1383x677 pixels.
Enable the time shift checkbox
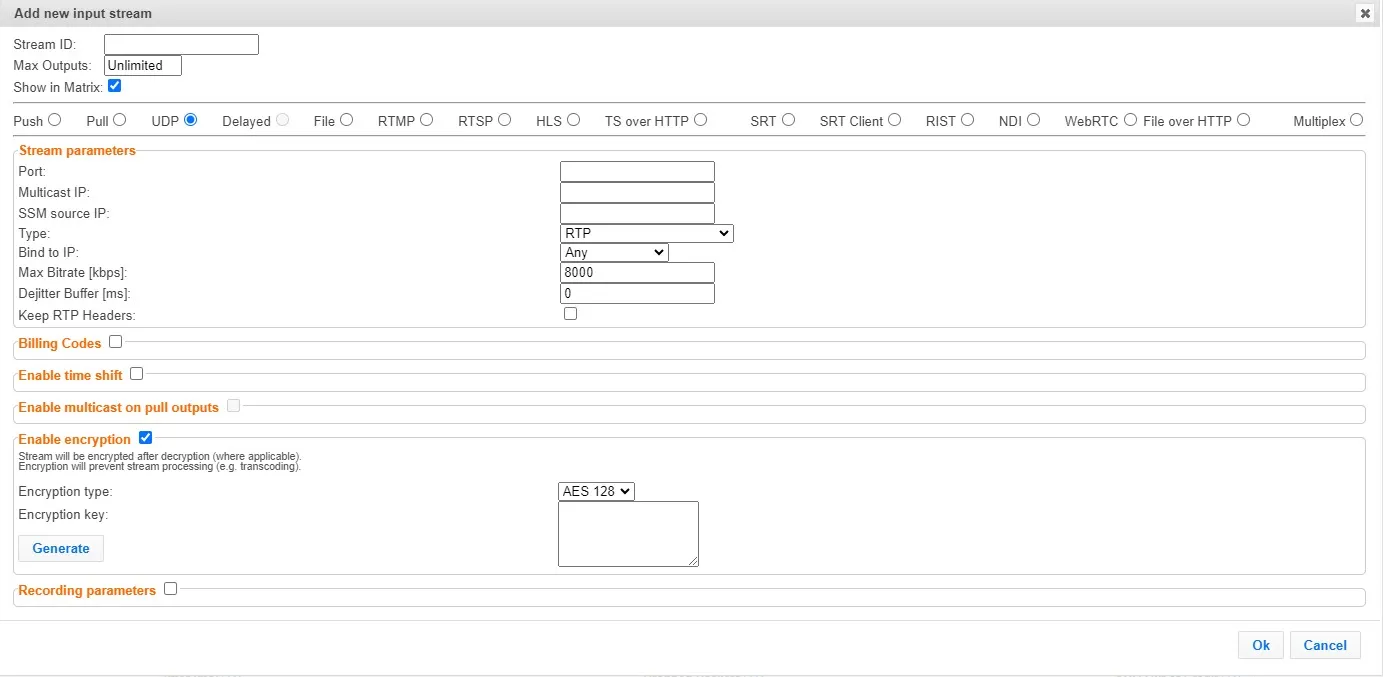[136, 373]
